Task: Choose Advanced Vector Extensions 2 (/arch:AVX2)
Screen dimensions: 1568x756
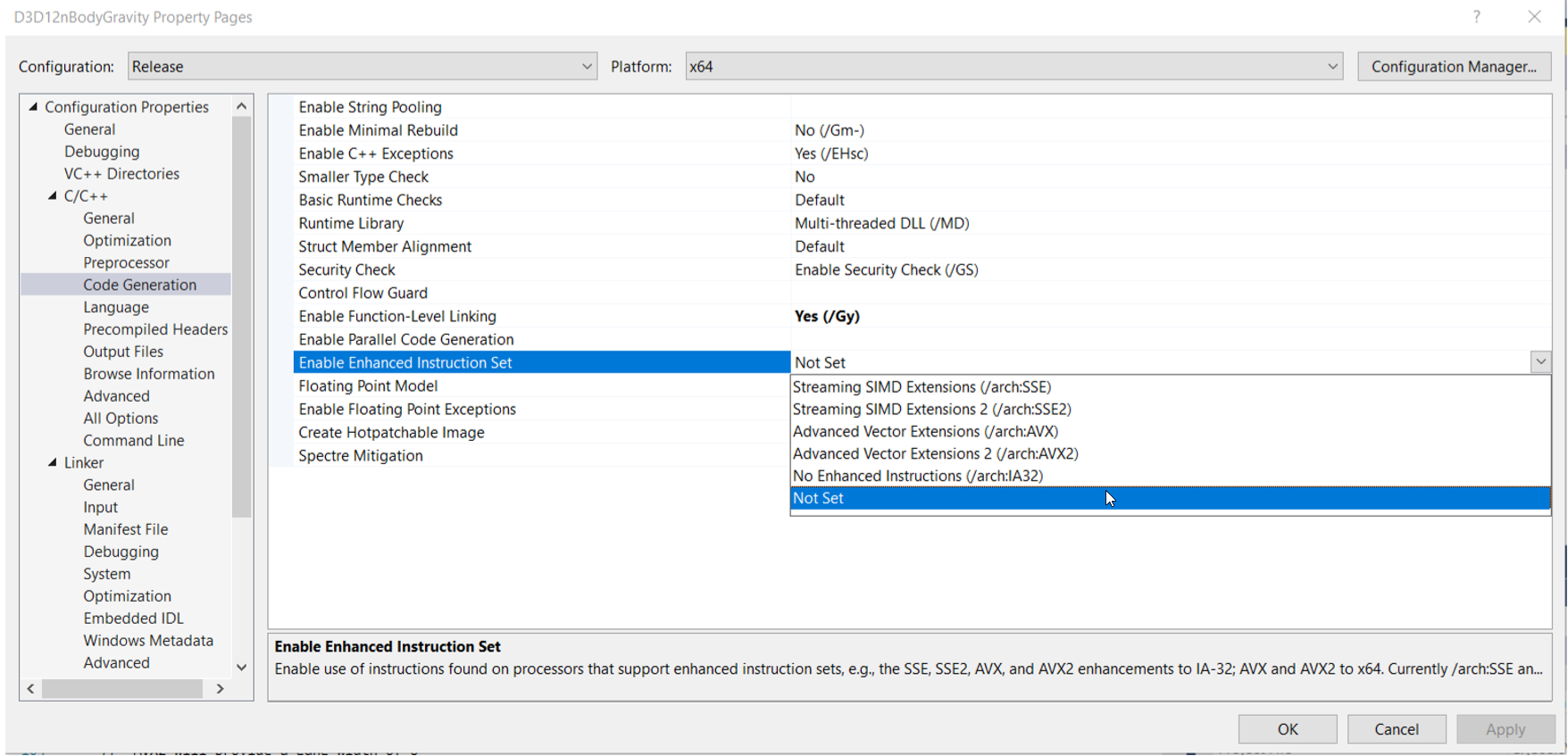Action: coord(1170,453)
